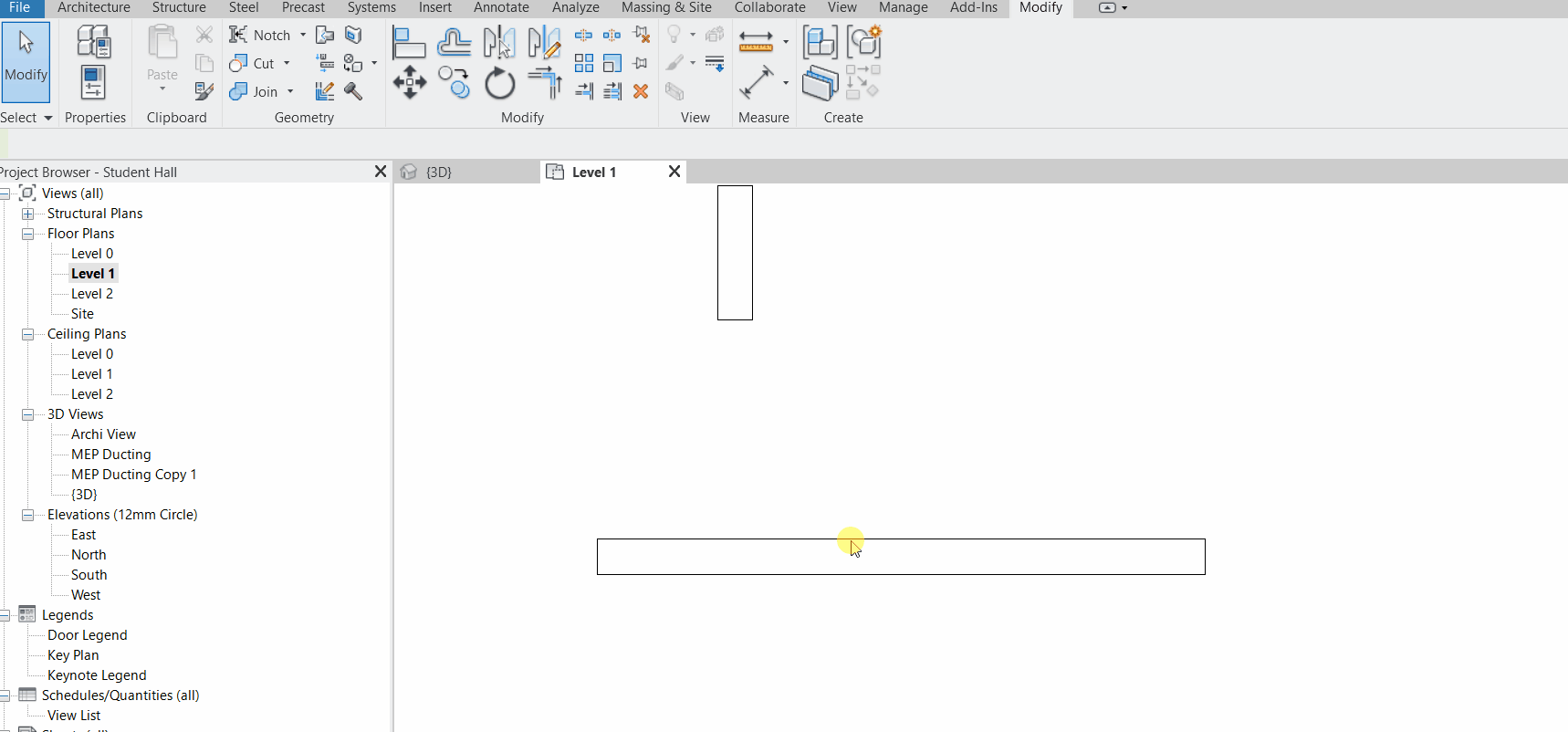Switch to the {3D} view tab
This screenshot has height=732, width=1568.
439,172
